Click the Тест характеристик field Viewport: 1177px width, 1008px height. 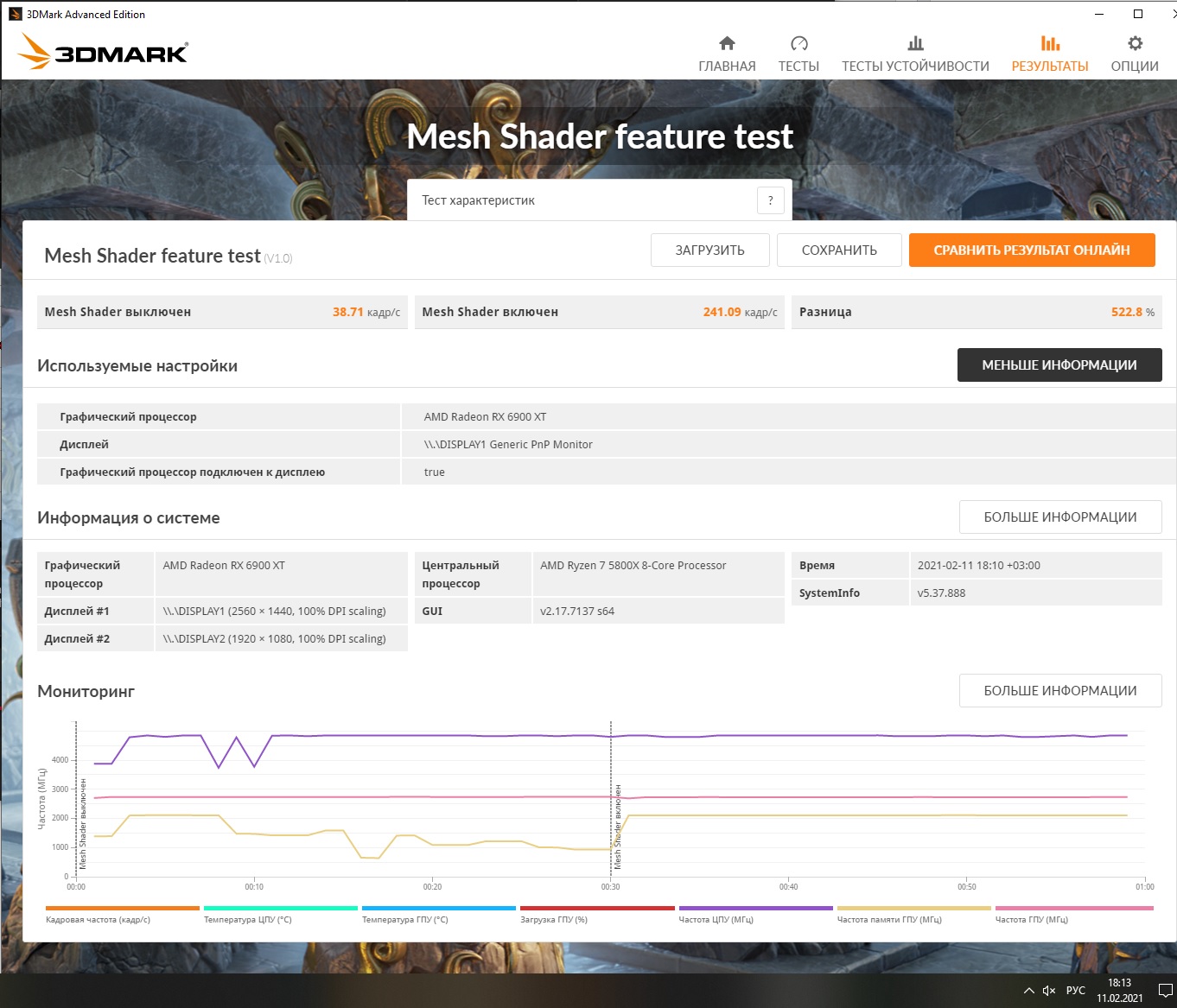600,200
